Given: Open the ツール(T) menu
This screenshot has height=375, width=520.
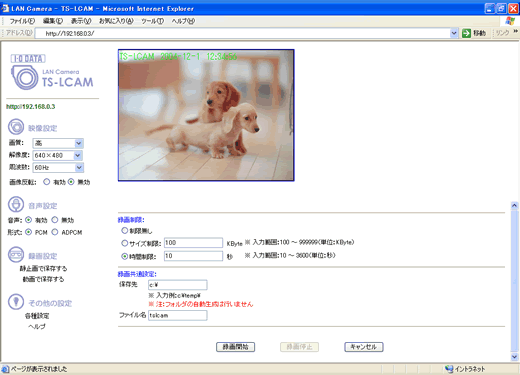Looking at the screenshot, I should [152, 21].
